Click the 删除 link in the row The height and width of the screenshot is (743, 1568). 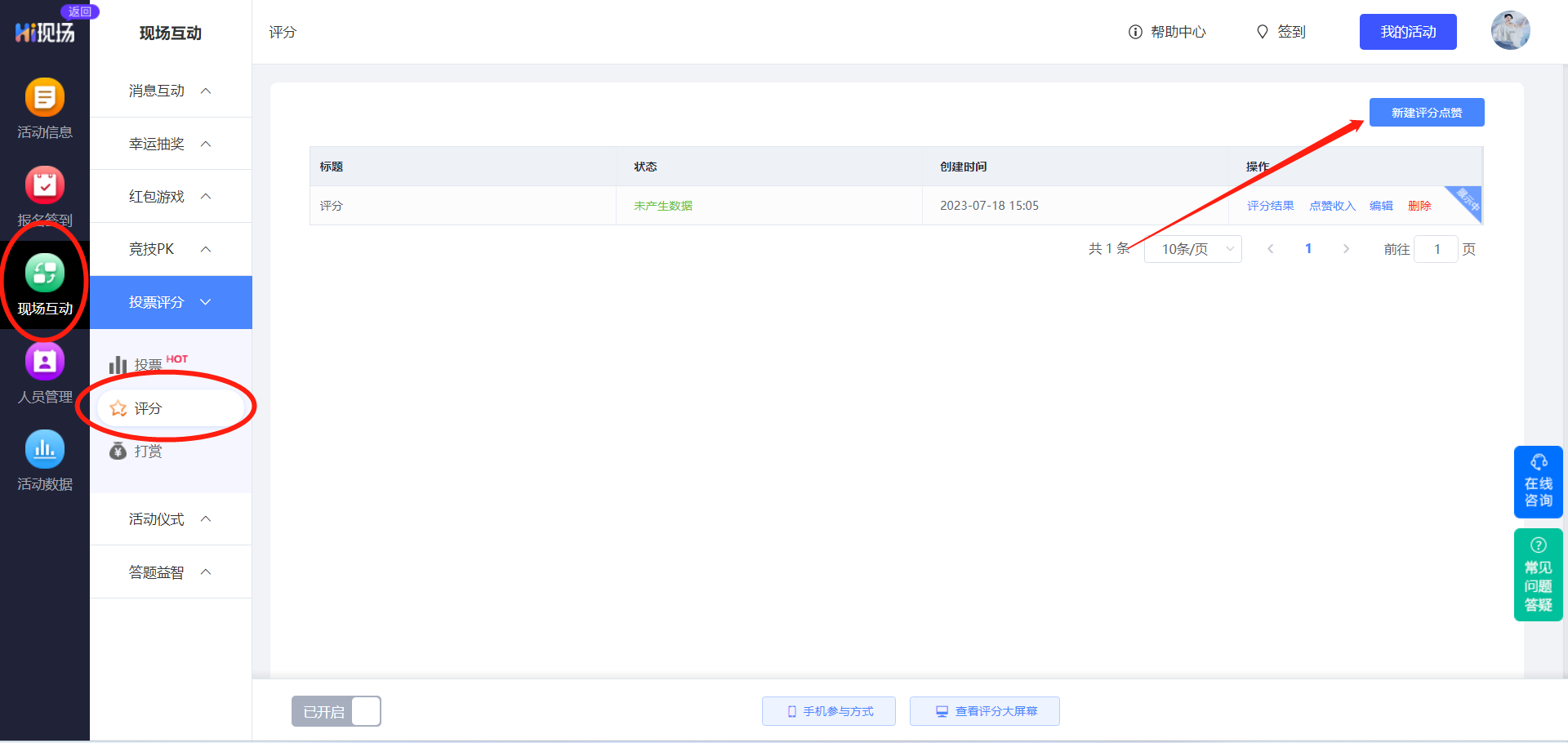click(1419, 206)
